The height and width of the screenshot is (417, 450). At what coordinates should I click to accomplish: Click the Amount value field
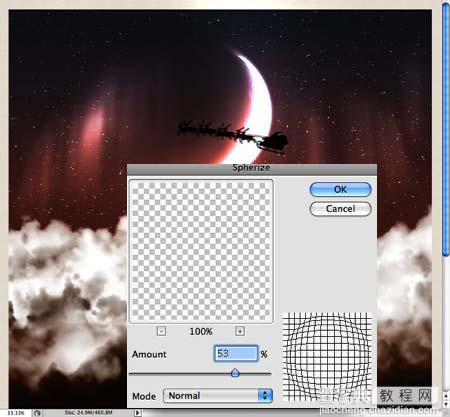236,353
